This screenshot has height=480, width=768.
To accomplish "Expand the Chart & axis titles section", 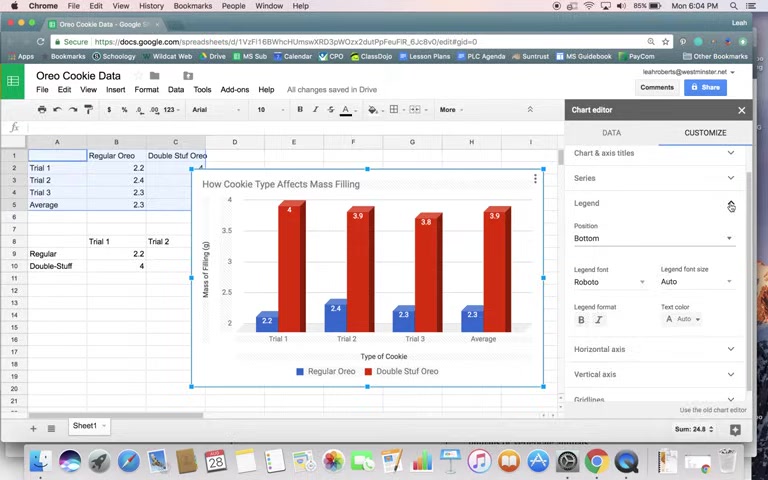I will click(654, 153).
